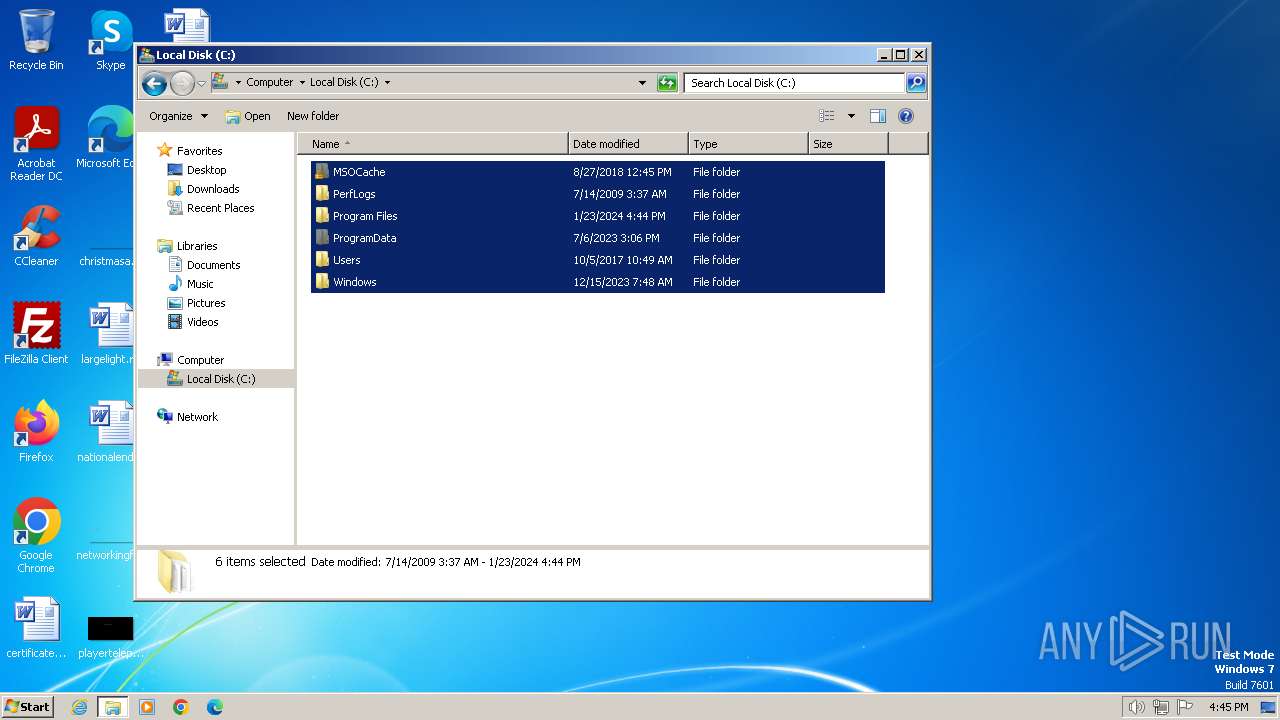1280x720 pixels.
Task: Select the Program Files folder
Action: pyautogui.click(x=598, y=216)
